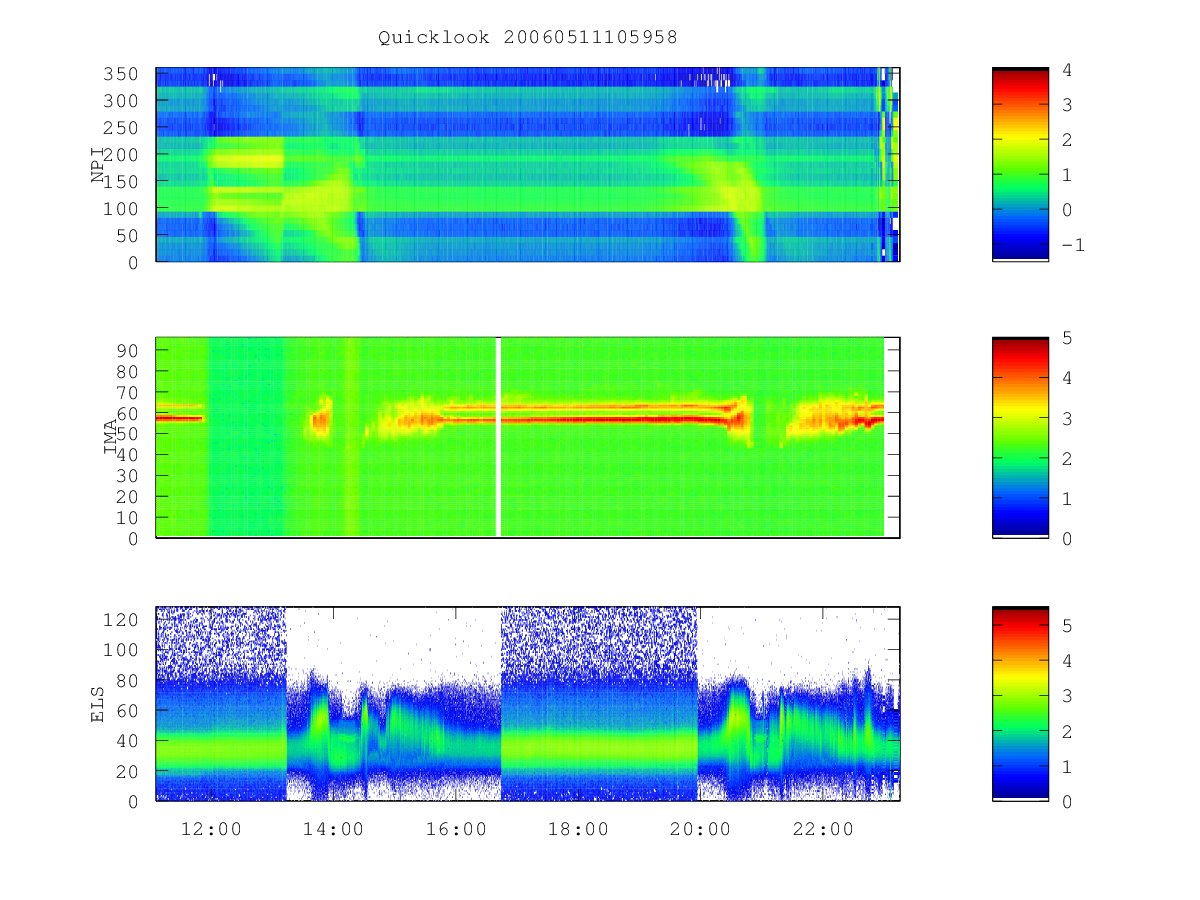Click the NPI color scale bar
The height and width of the screenshot is (900, 1200).
[x=1020, y=165]
